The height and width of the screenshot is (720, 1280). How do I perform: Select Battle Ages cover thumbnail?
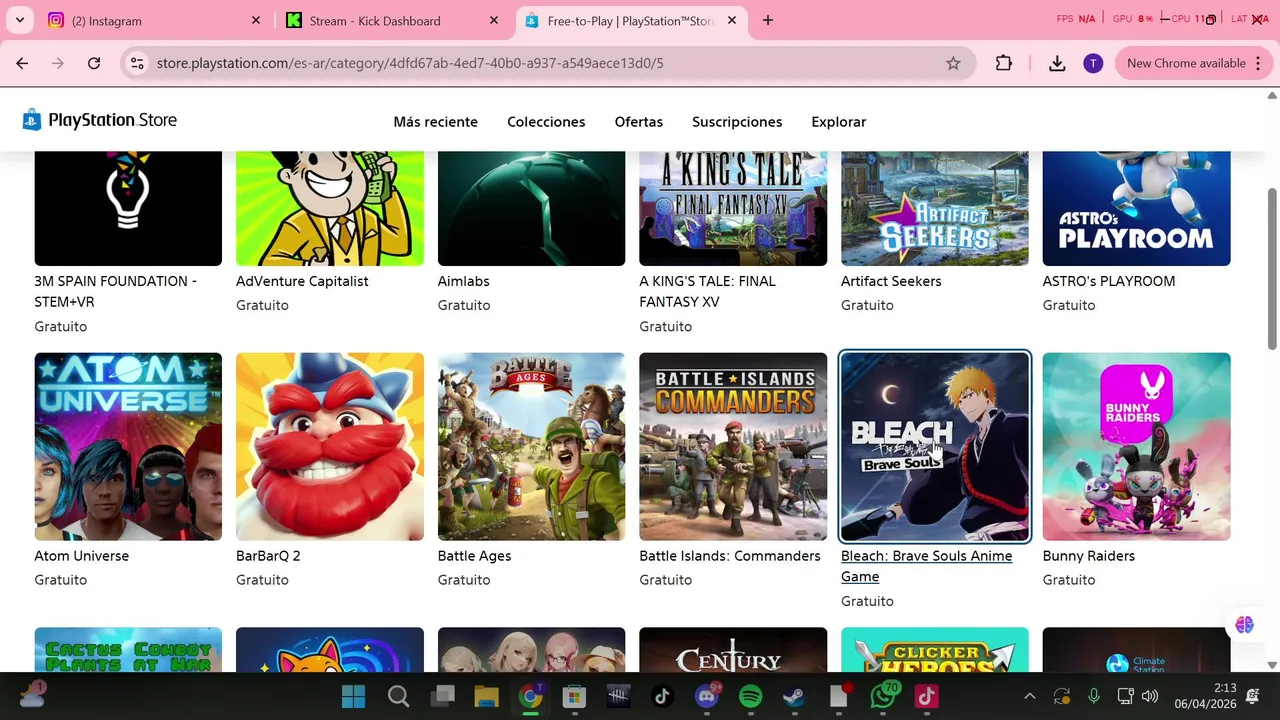click(531, 446)
